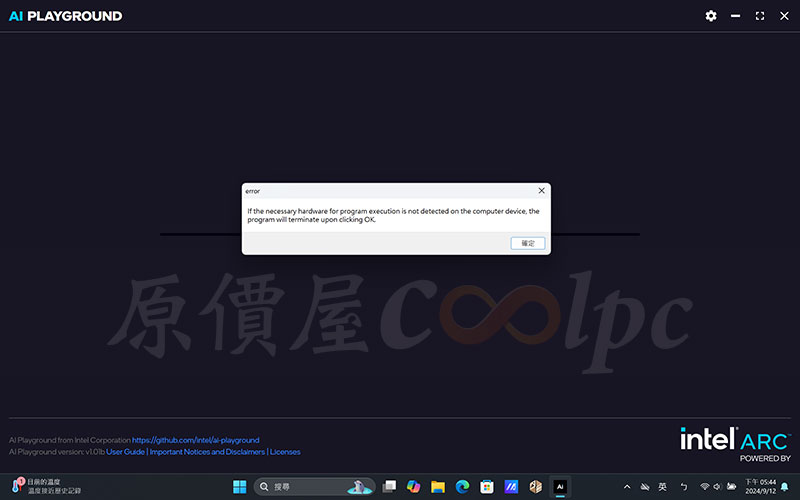Open AI Playground settings gear
The width and height of the screenshot is (800, 500).
pos(711,16)
